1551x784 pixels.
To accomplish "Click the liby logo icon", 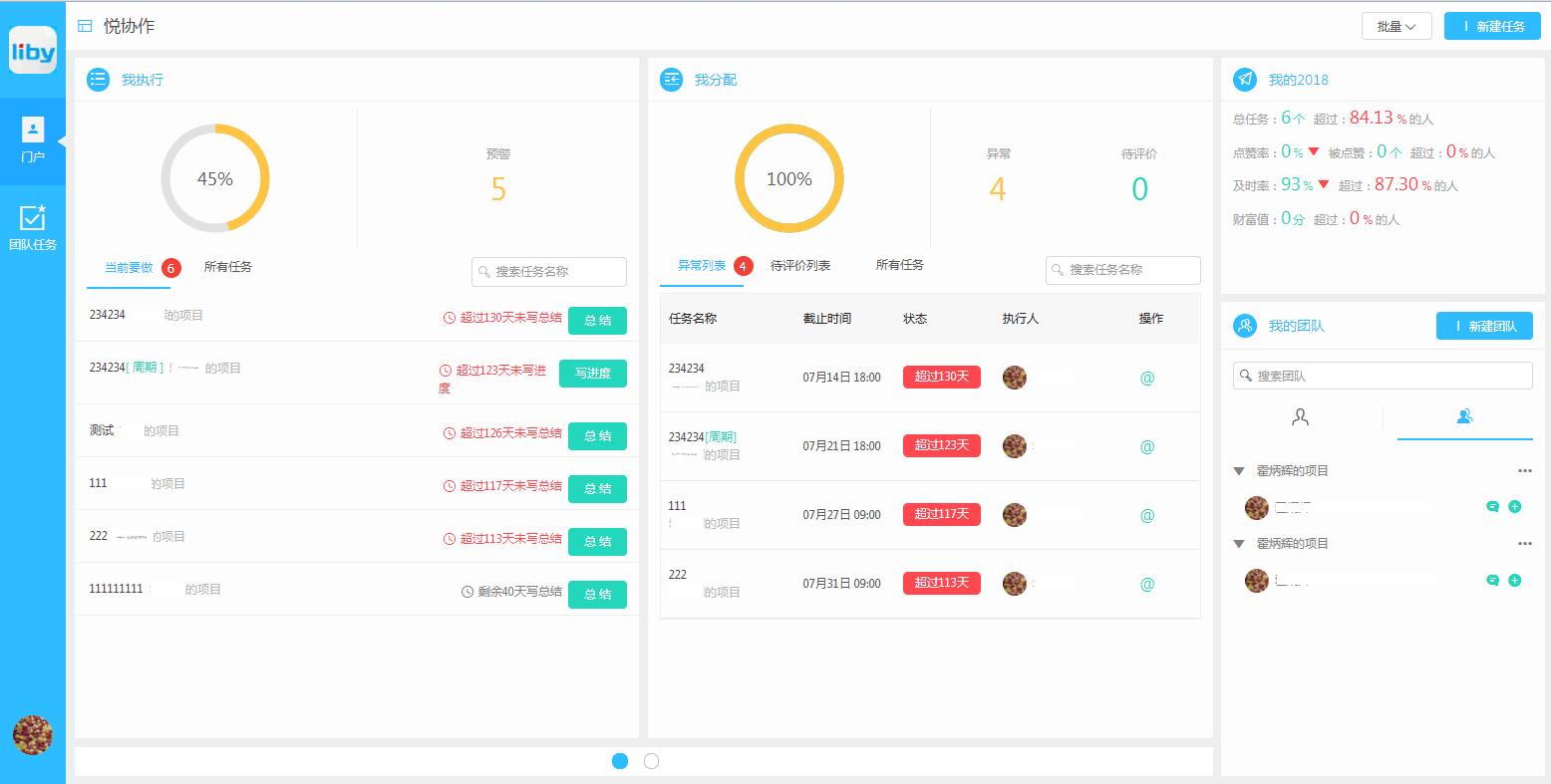I will coord(33,50).
